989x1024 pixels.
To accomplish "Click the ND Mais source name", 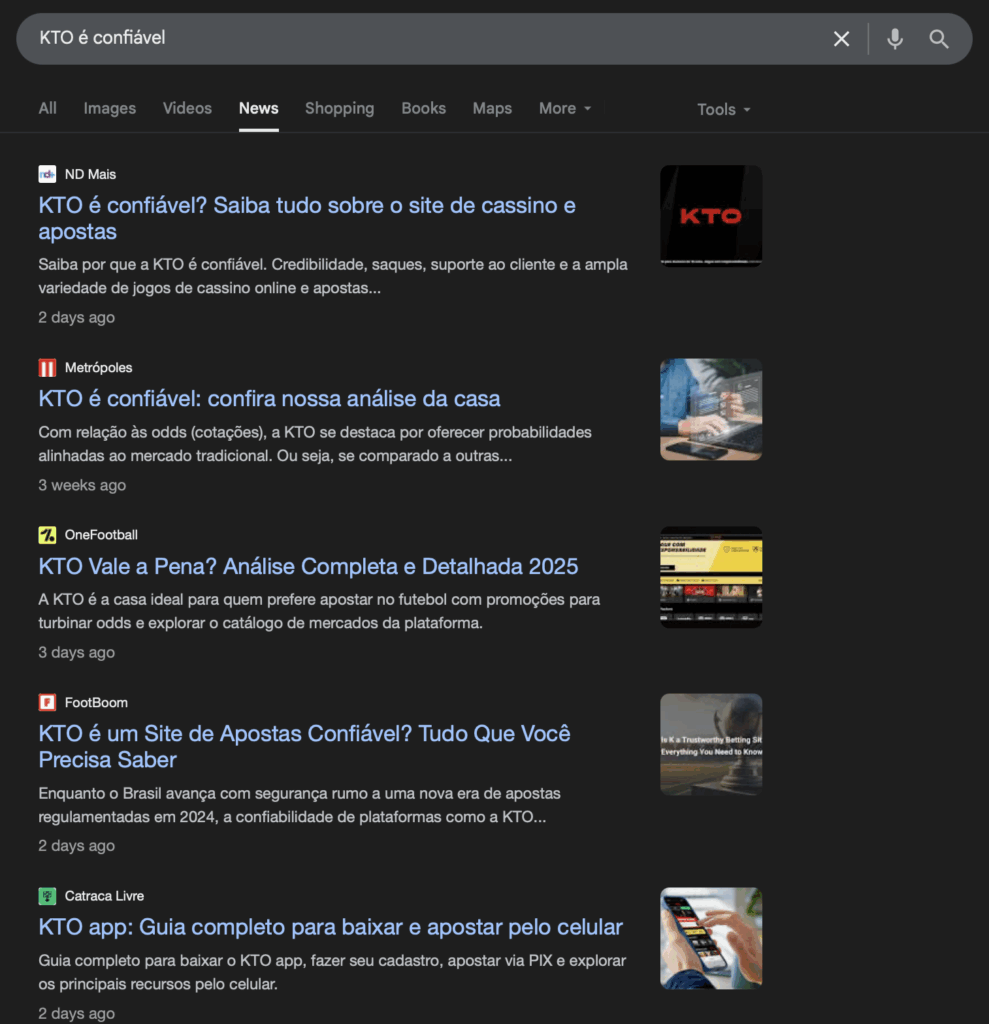I will pos(90,174).
